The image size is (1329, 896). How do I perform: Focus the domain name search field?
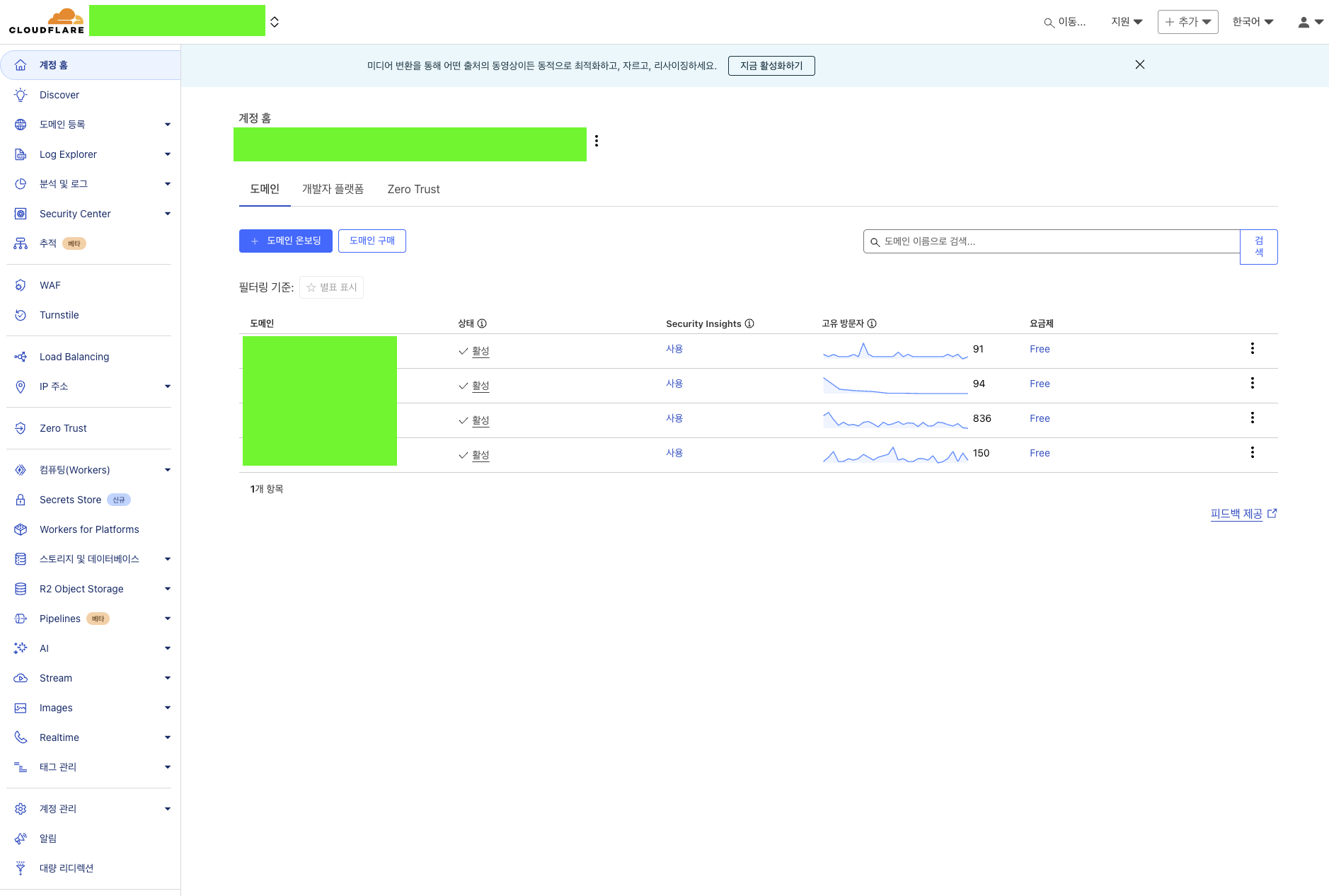(1052, 241)
